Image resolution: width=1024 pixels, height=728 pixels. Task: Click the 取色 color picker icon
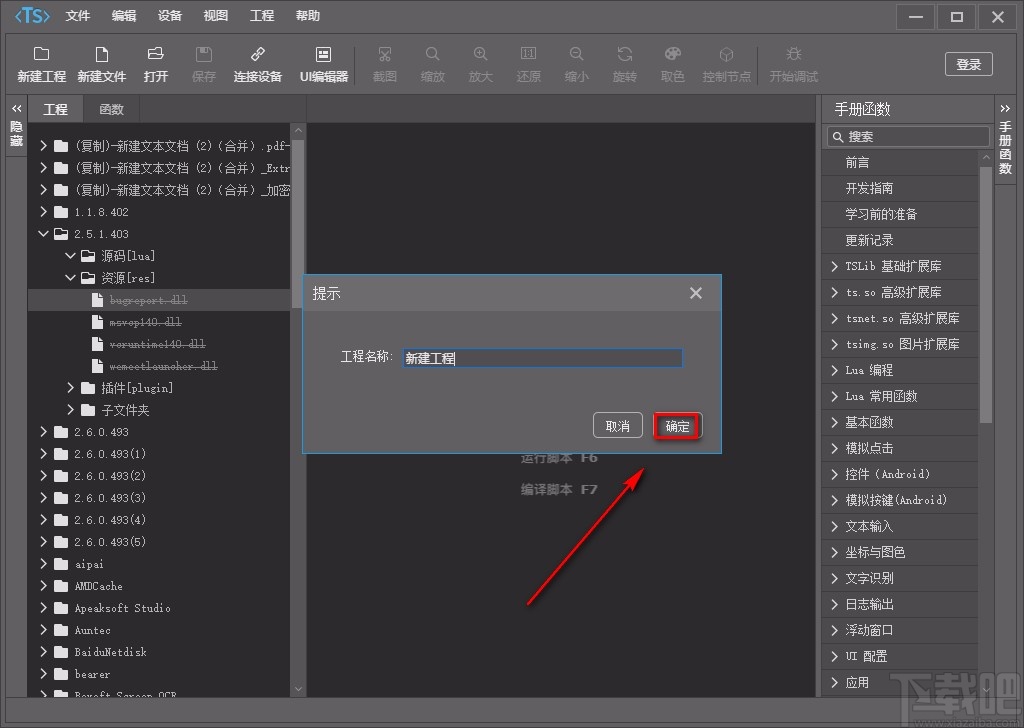673,64
